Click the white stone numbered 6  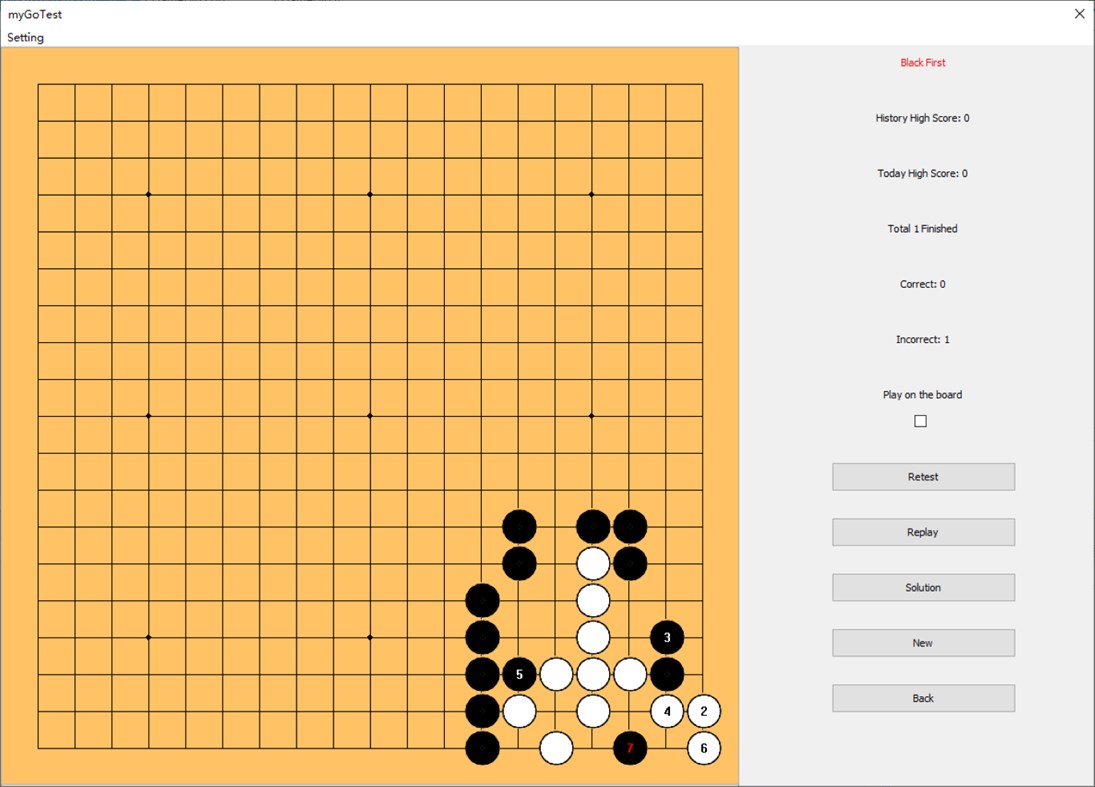pyautogui.click(x=704, y=748)
